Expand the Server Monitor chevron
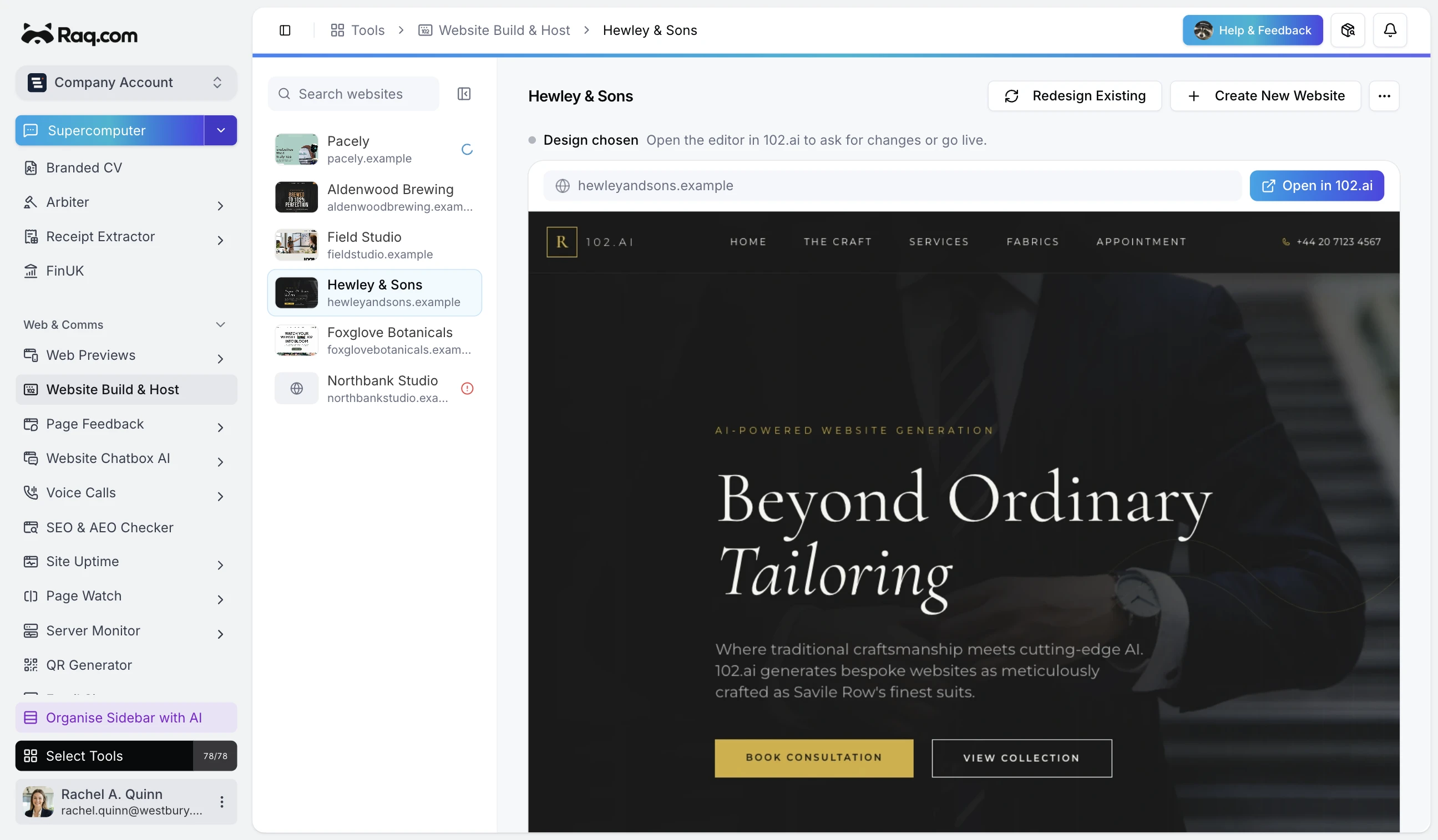The height and width of the screenshot is (840, 1438). [x=220, y=634]
